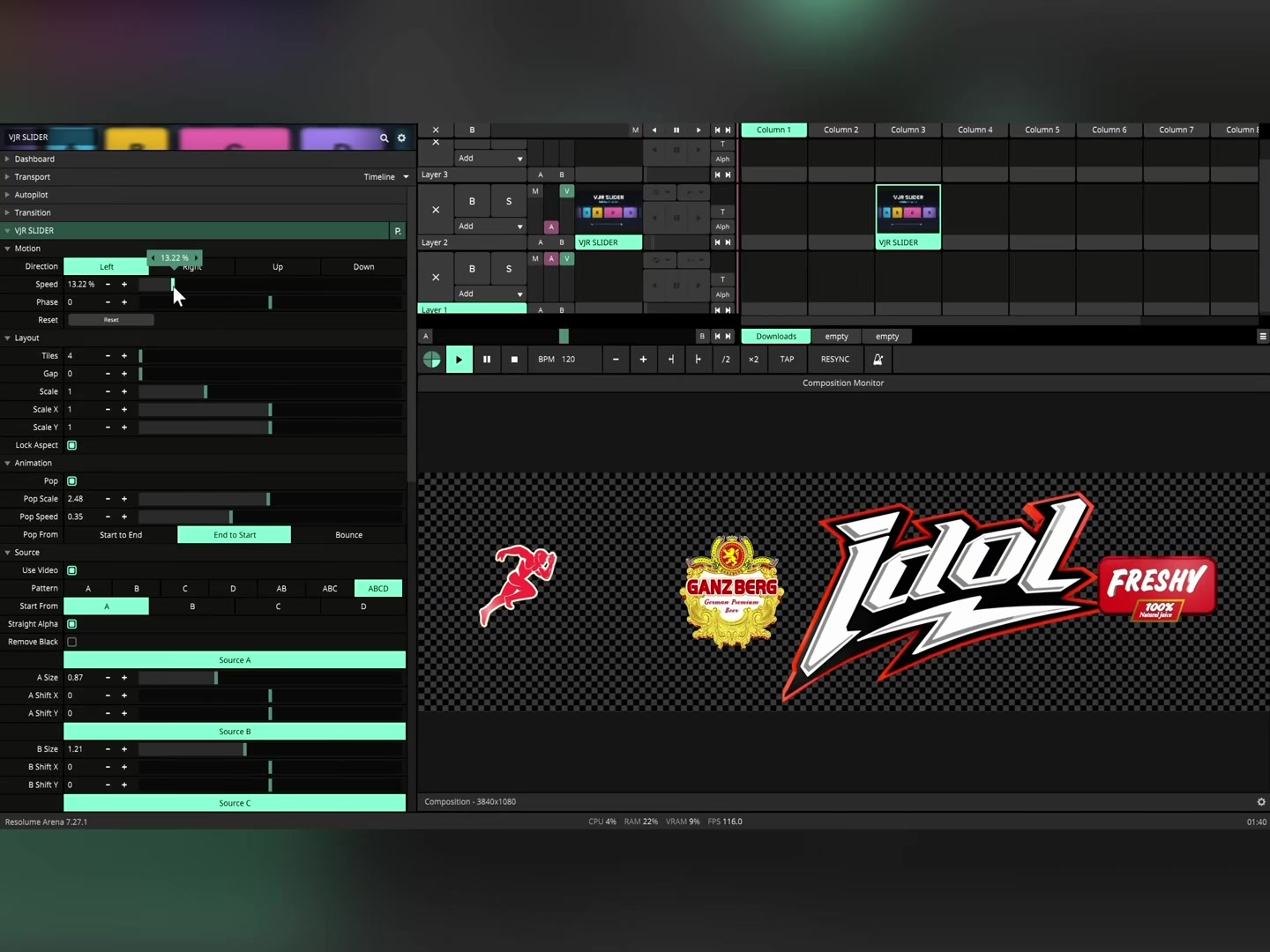The width and height of the screenshot is (1270, 952).
Task: Click the BPM nudge back icon
Action: 671,360
